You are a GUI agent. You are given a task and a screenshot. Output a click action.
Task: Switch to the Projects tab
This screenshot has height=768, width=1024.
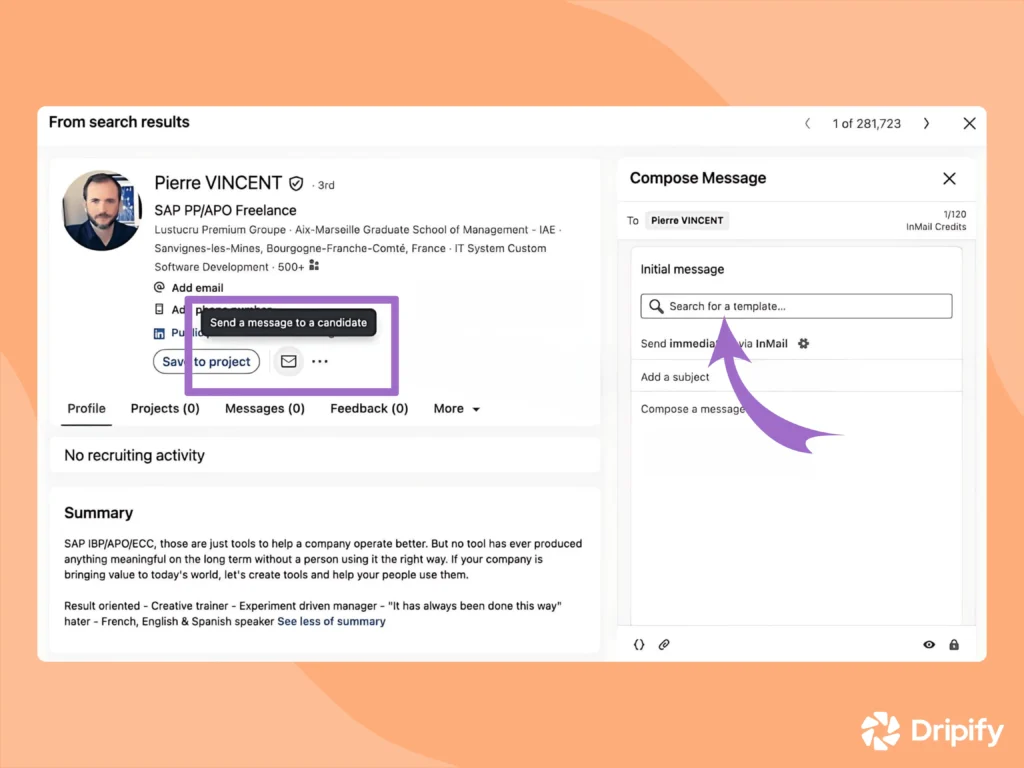164,408
